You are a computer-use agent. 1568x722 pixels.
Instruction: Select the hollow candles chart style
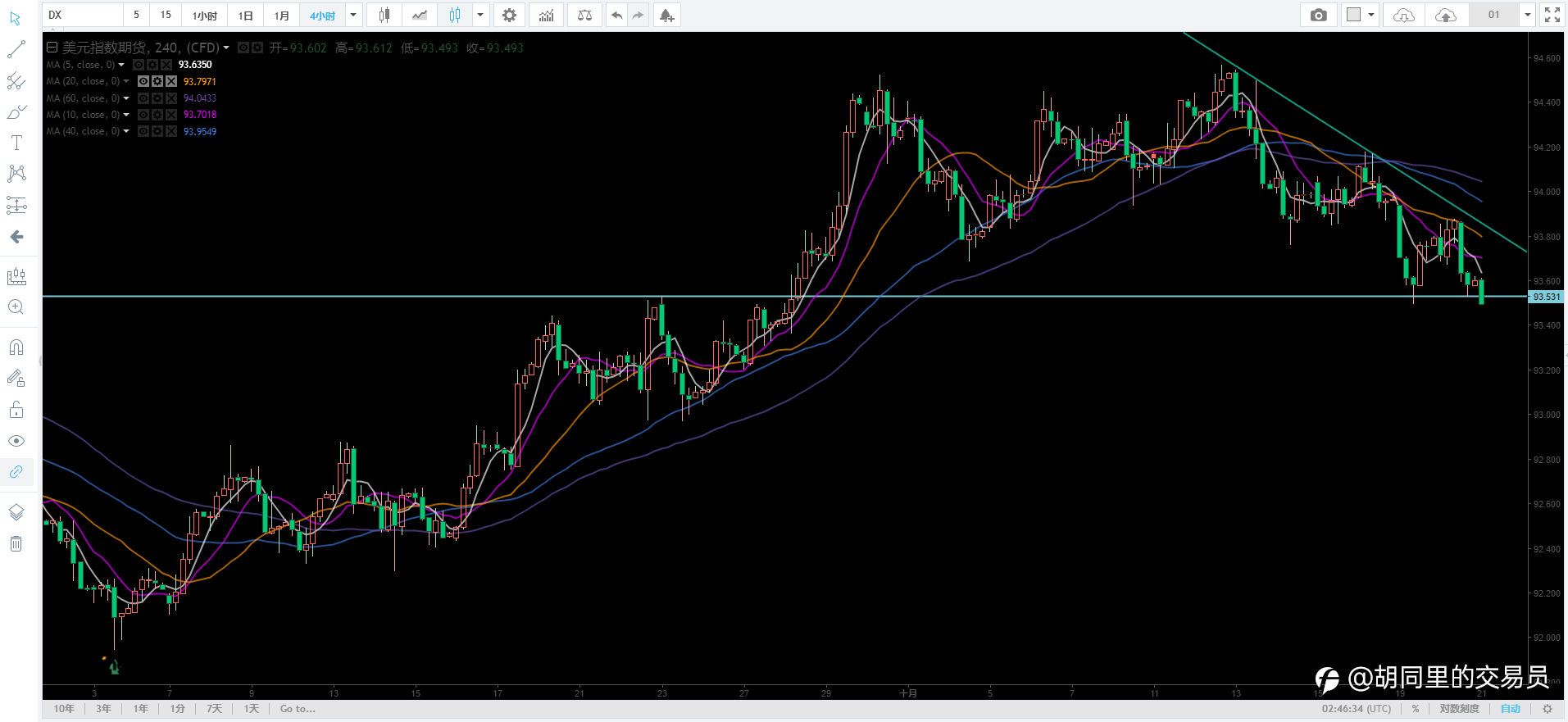point(455,15)
